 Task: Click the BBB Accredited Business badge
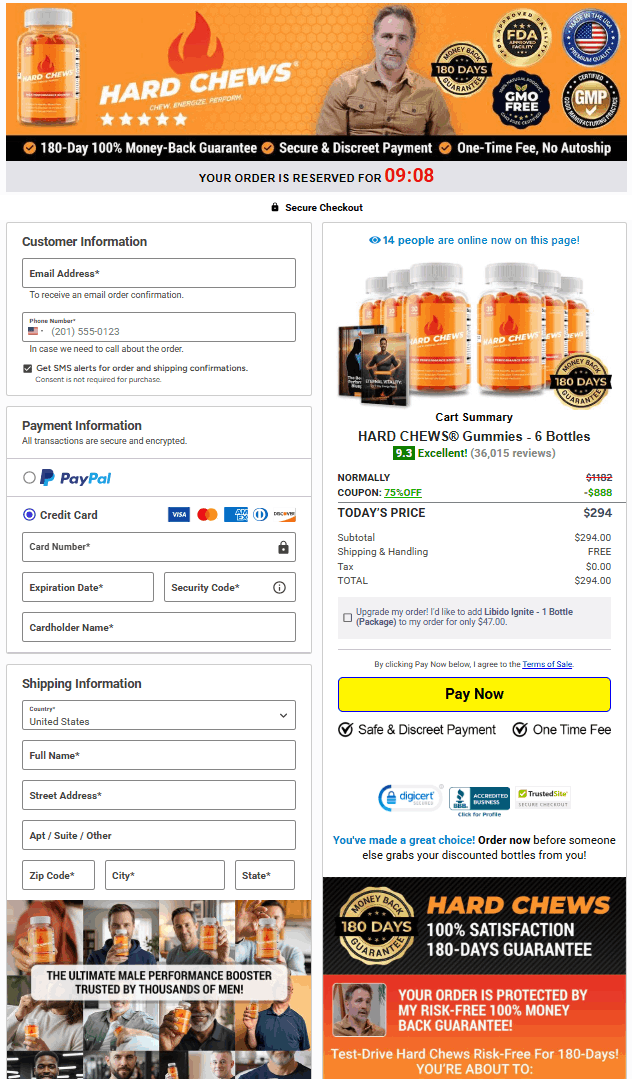pyautogui.click(x=479, y=800)
